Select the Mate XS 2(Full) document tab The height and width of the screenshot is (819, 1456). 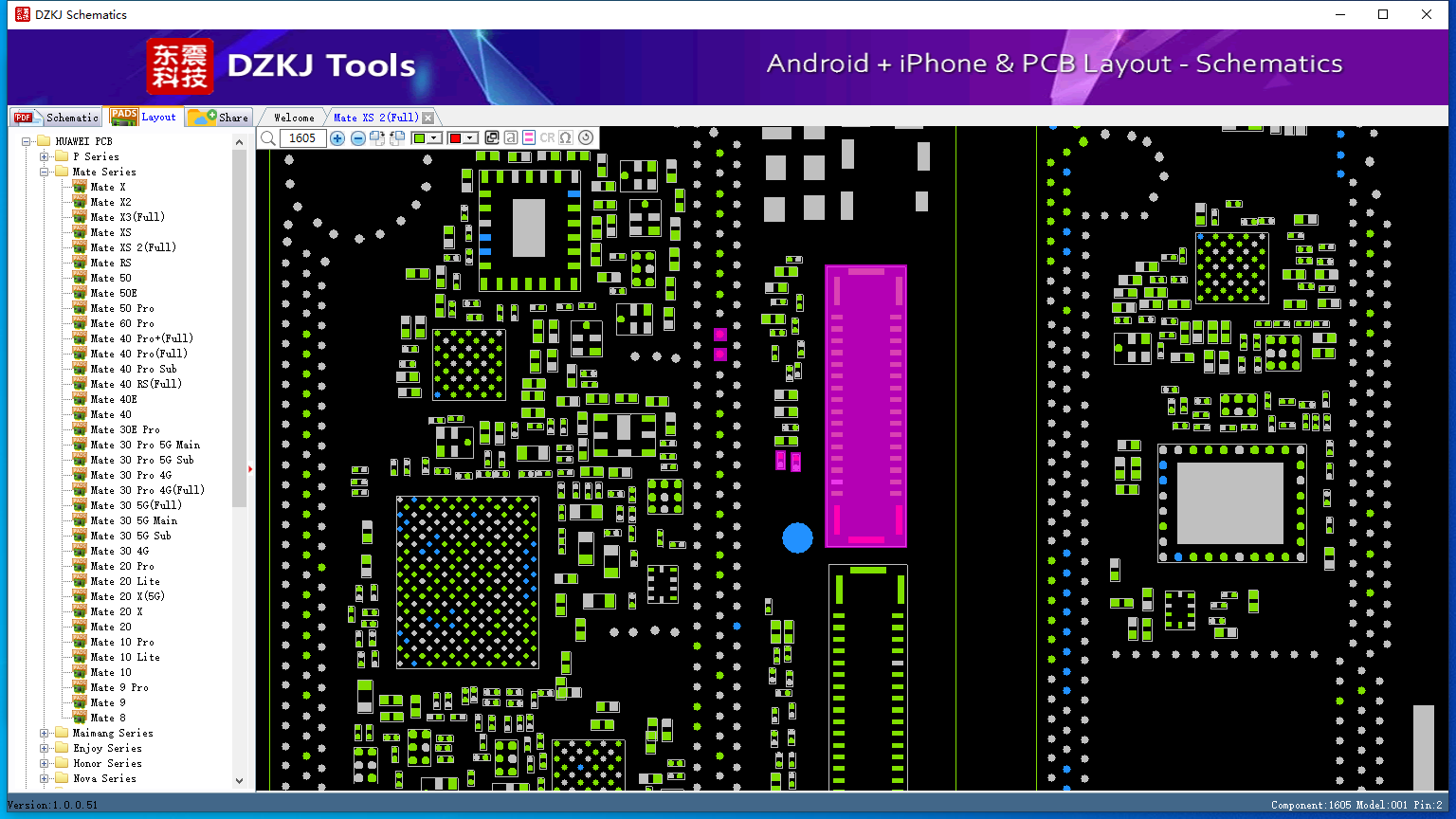[375, 118]
